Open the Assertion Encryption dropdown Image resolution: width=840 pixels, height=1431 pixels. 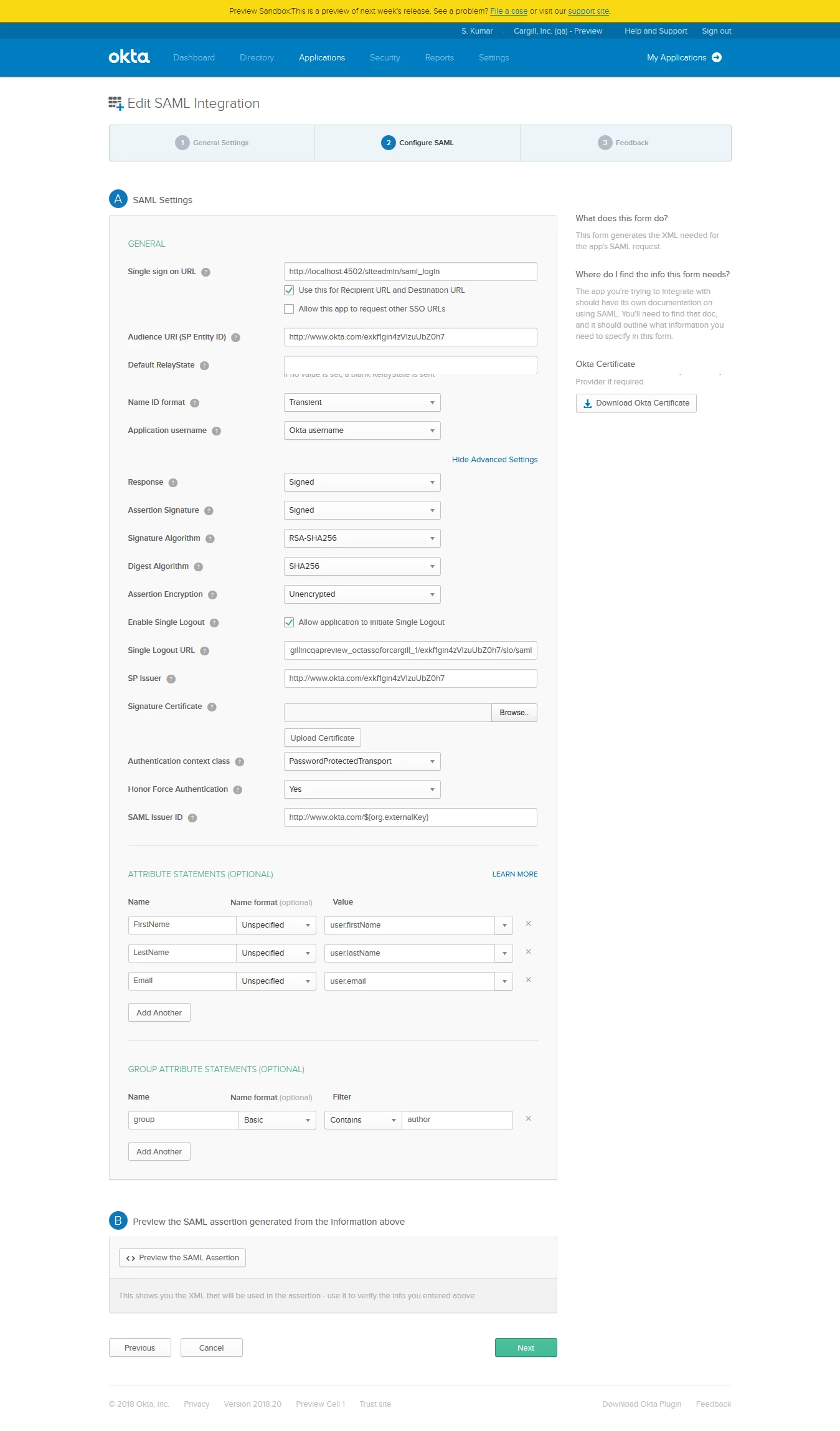click(x=362, y=594)
